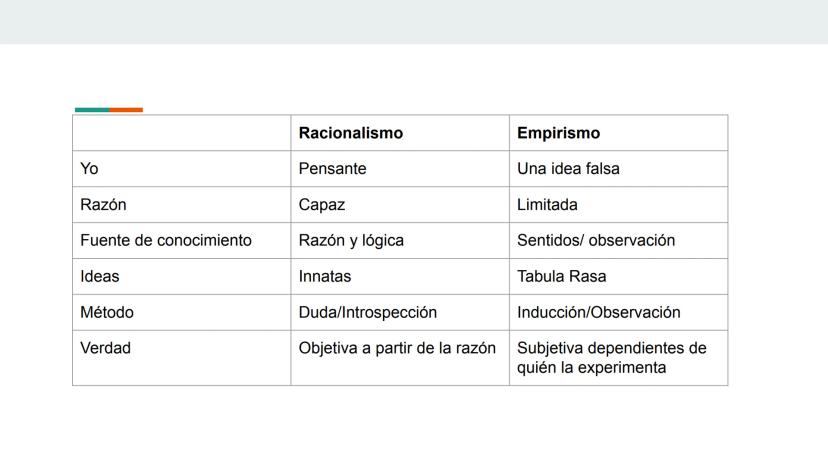Select the Método row label
The height and width of the screenshot is (466, 828).
pyautogui.click(x=107, y=313)
